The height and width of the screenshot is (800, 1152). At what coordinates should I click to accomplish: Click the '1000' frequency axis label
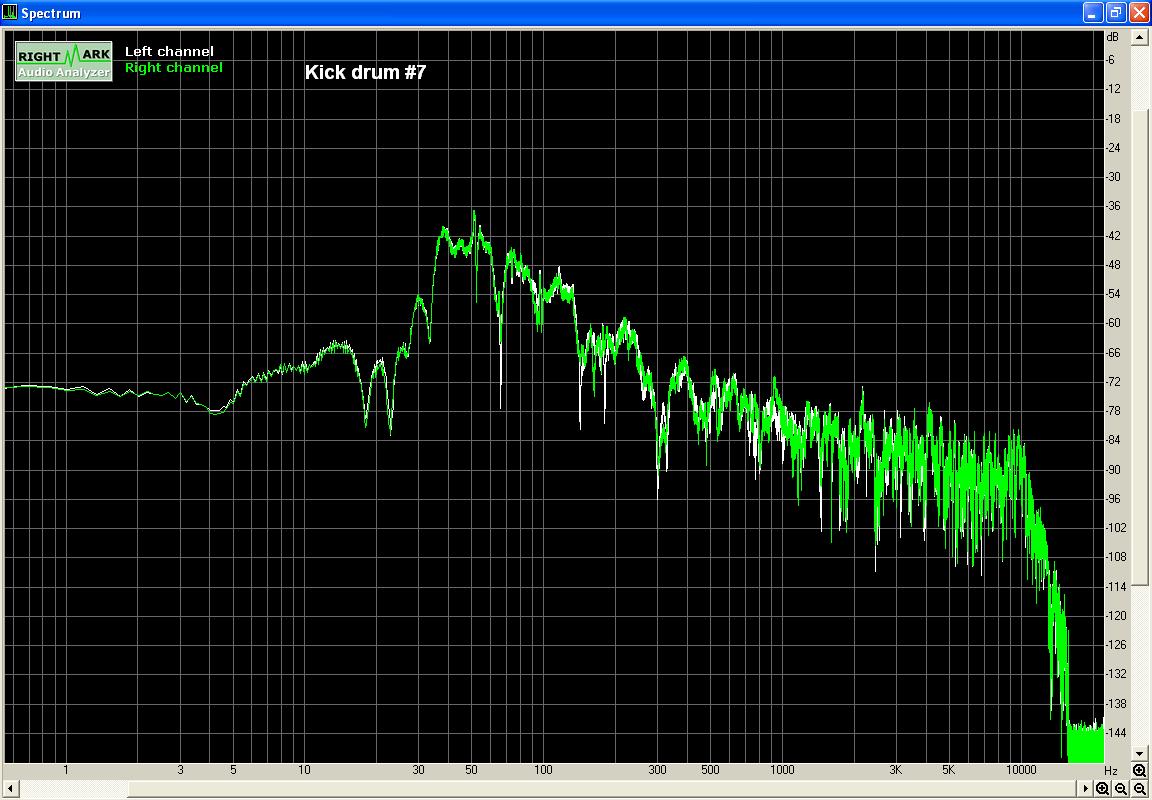[782, 770]
